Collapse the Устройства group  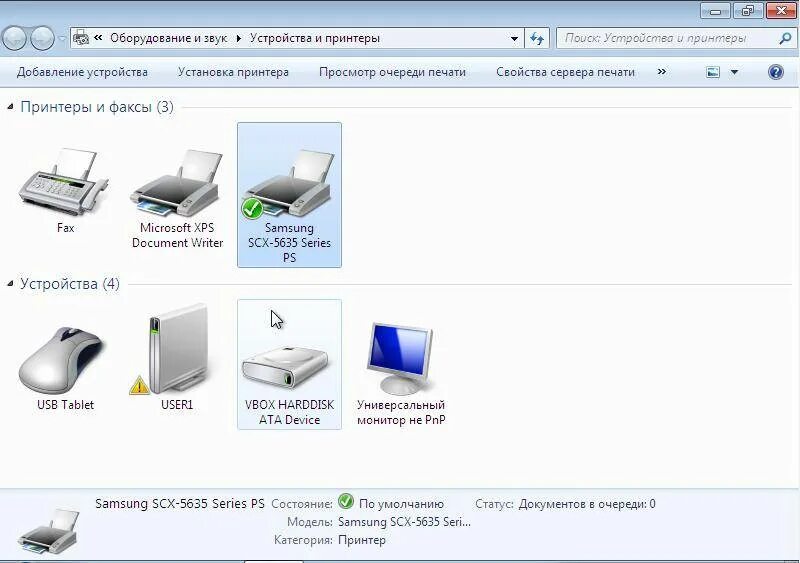[10, 283]
